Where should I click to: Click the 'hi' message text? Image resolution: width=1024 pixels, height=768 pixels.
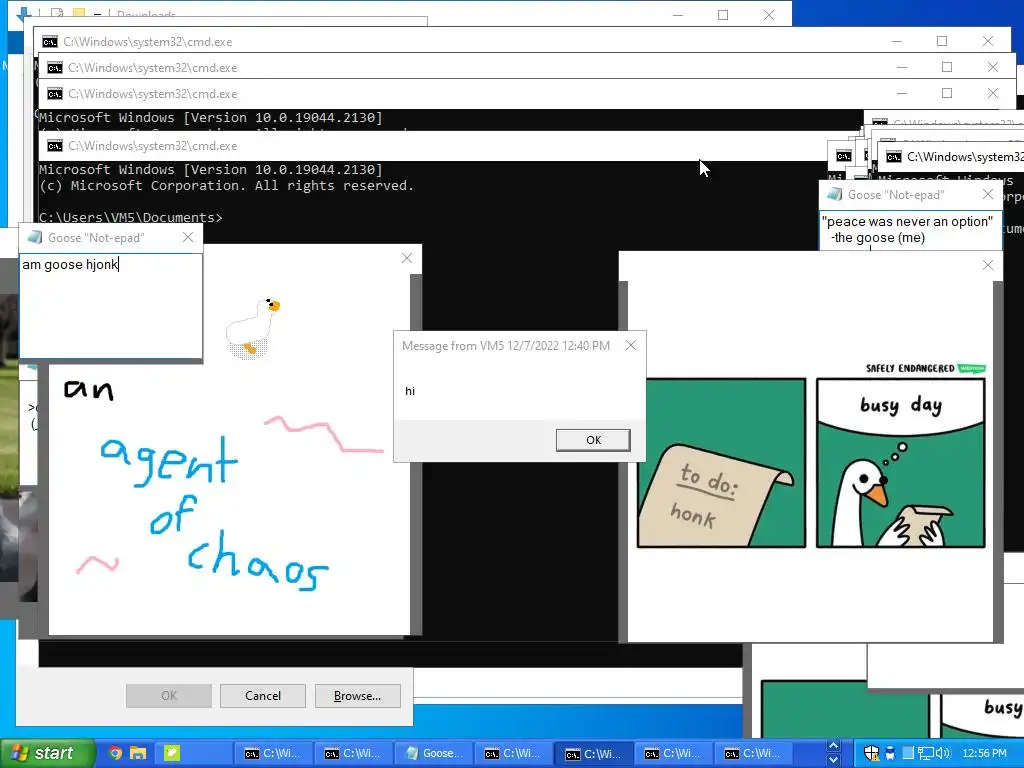point(409,391)
